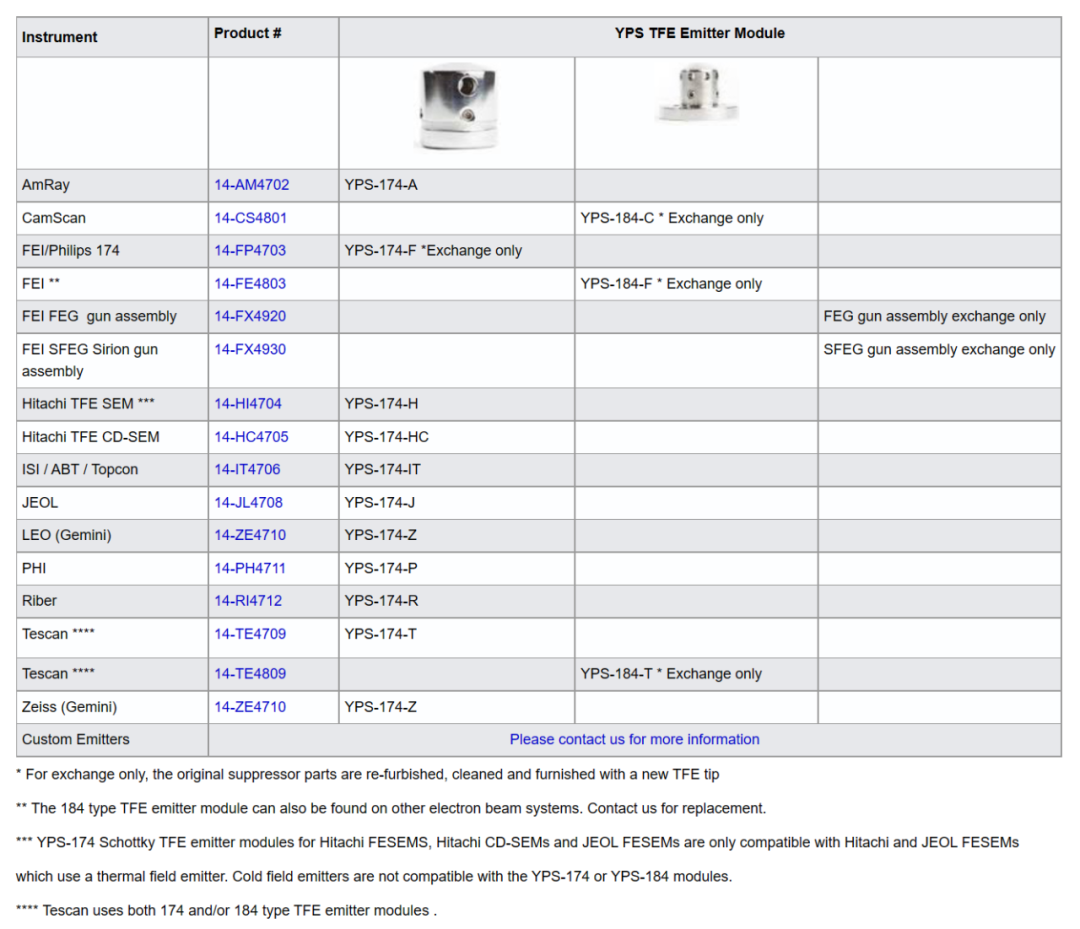1080x929 pixels.
Task: Select the 14-FX4930 product link
Action: (250, 349)
